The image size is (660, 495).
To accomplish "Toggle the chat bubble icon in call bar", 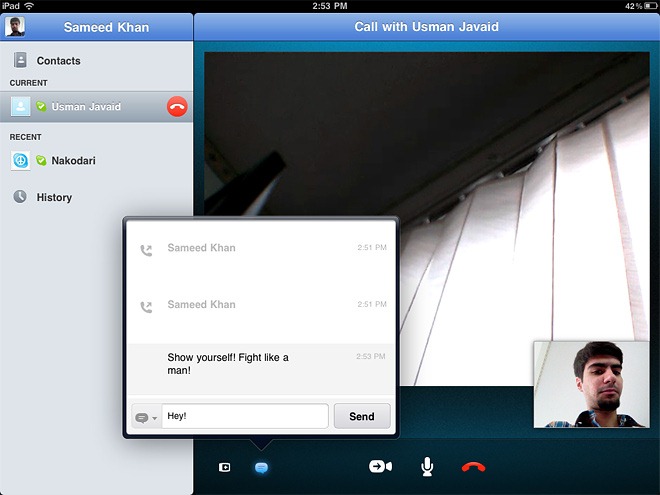I will (261, 468).
